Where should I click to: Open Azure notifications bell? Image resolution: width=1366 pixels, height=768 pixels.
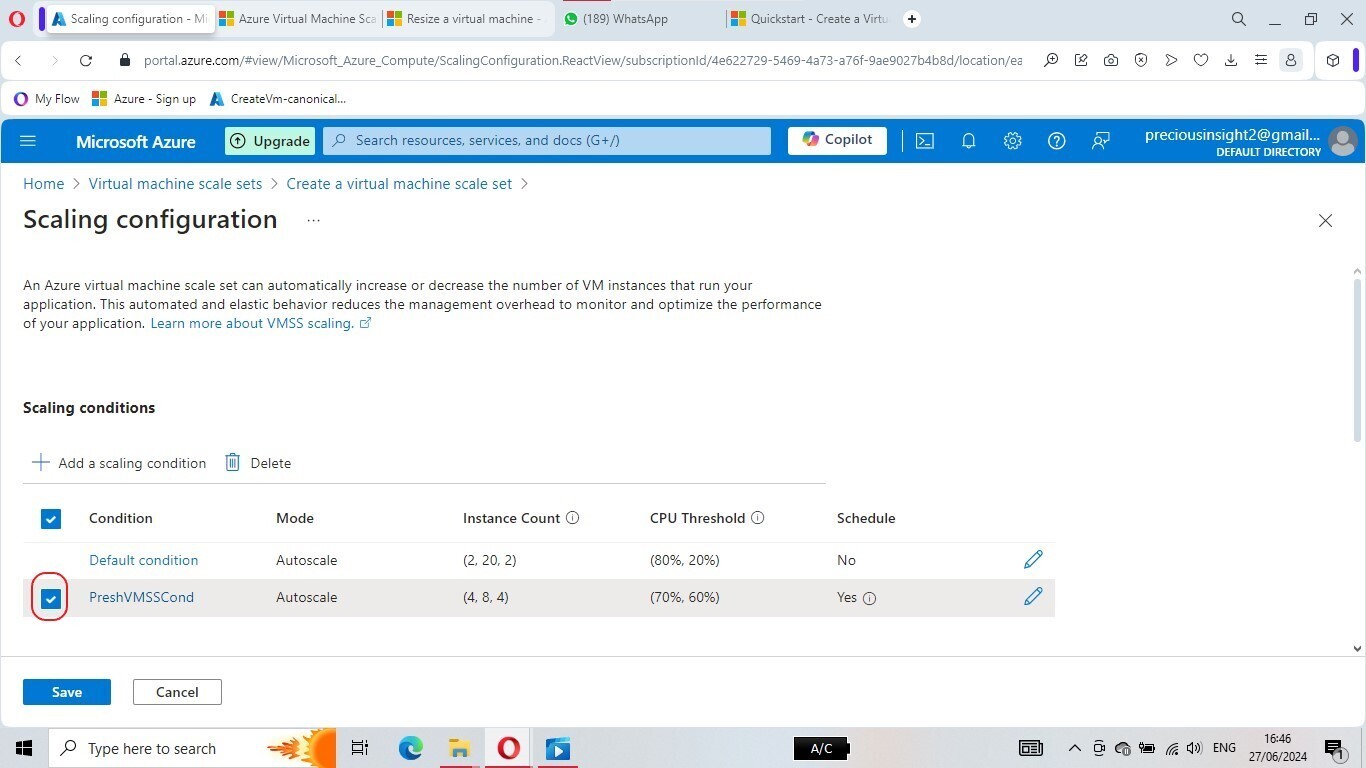click(x=969, y=141)
